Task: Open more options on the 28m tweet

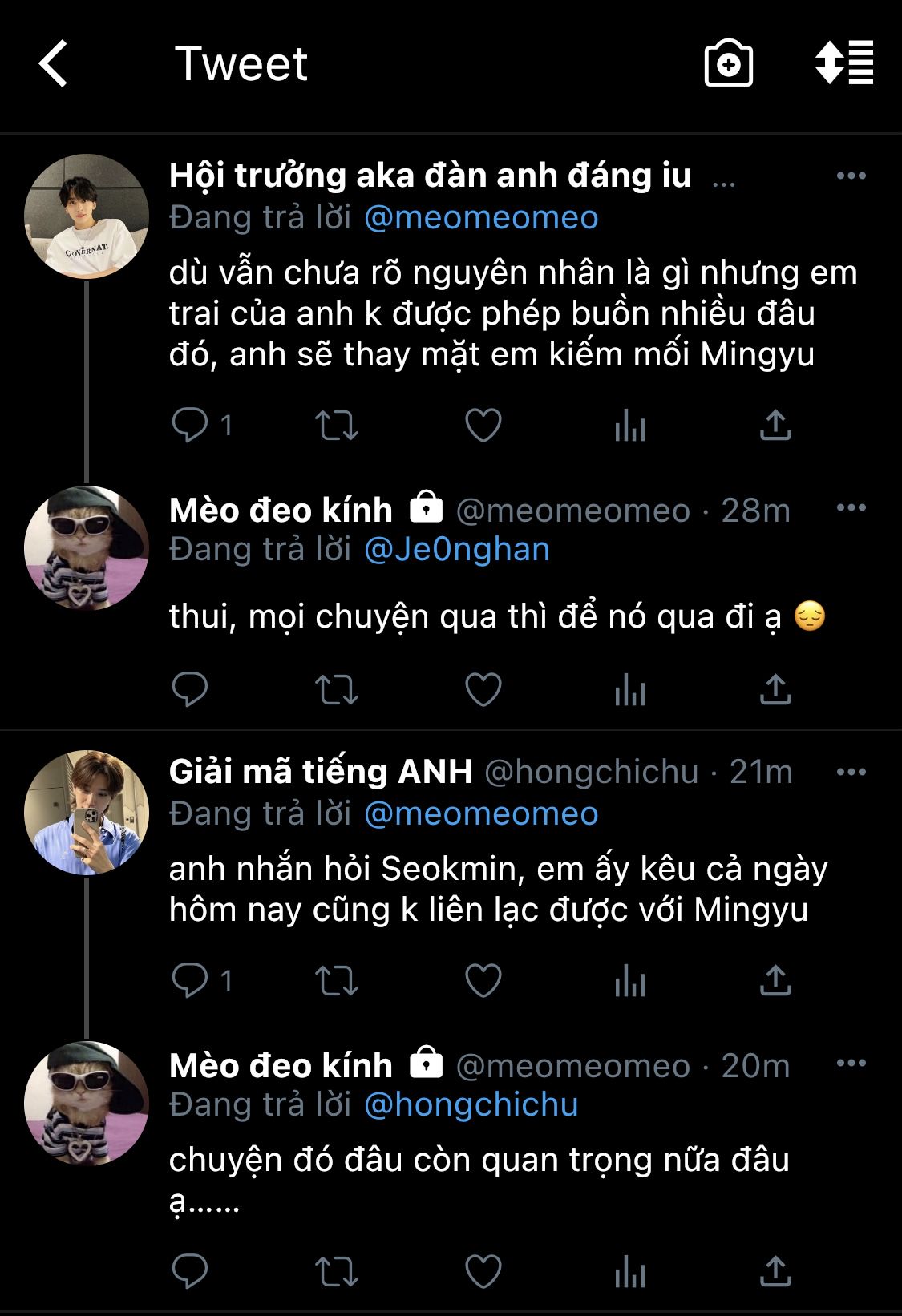Action: 851,508
